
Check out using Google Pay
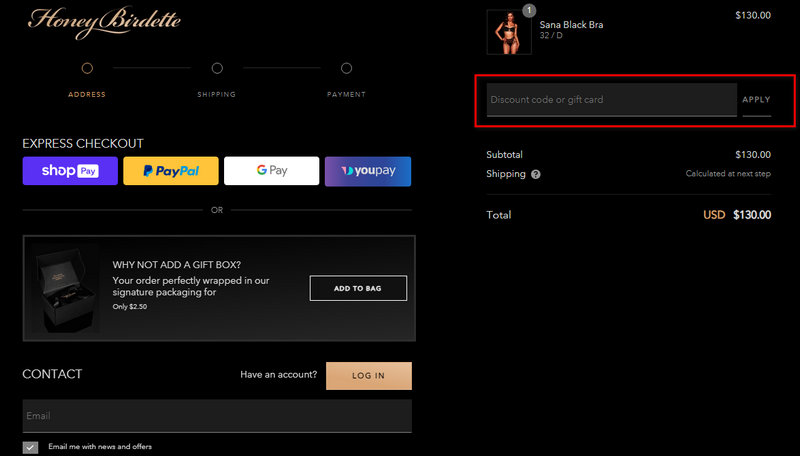coord(271,171)
